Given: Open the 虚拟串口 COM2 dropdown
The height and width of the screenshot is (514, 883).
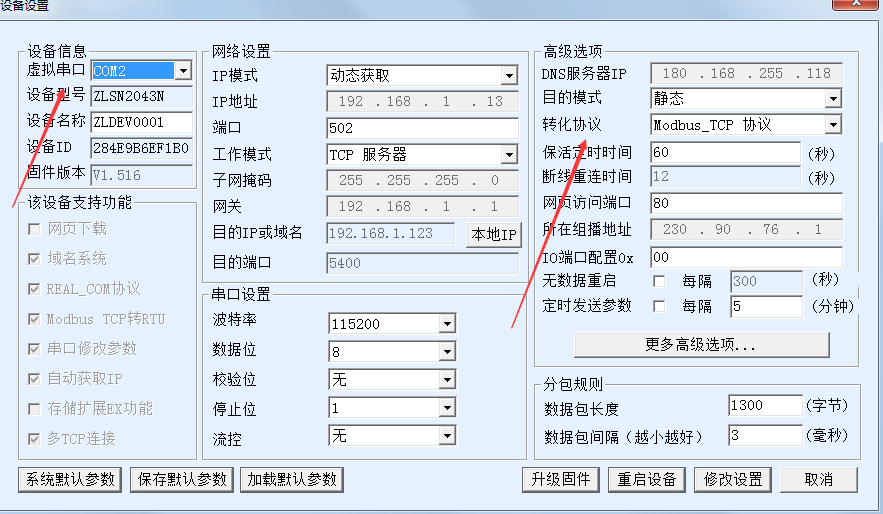Looking at the screenshot, I should [x=183, y=71].
